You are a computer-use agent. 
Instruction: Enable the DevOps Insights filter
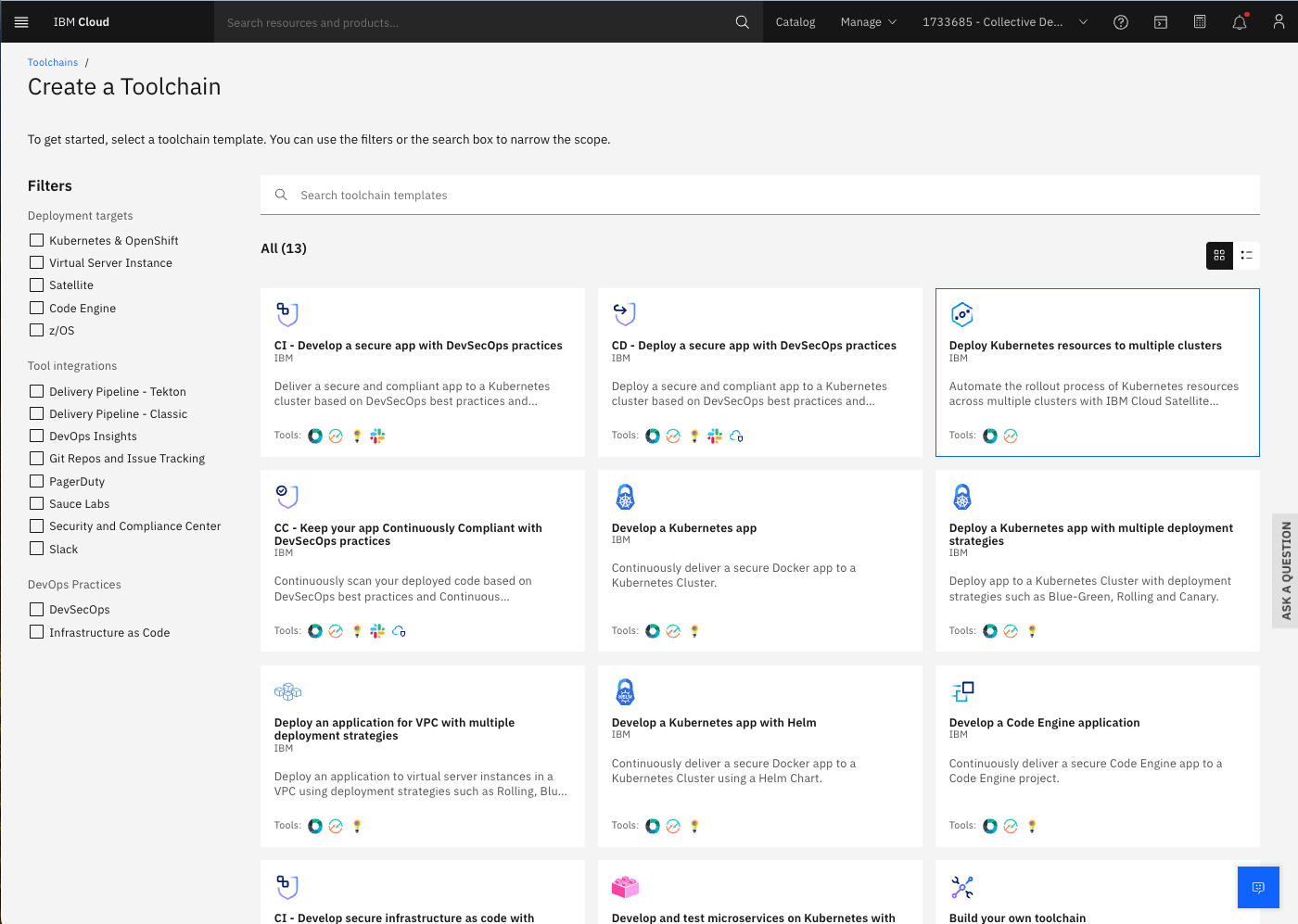click(37, 436)
